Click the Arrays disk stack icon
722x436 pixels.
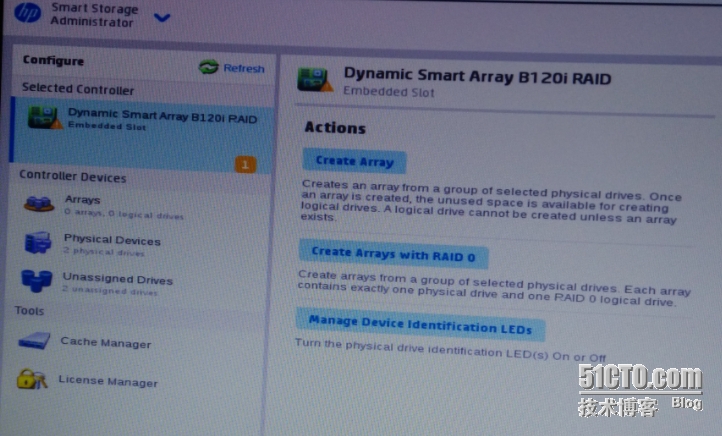(x=39, y=204)
